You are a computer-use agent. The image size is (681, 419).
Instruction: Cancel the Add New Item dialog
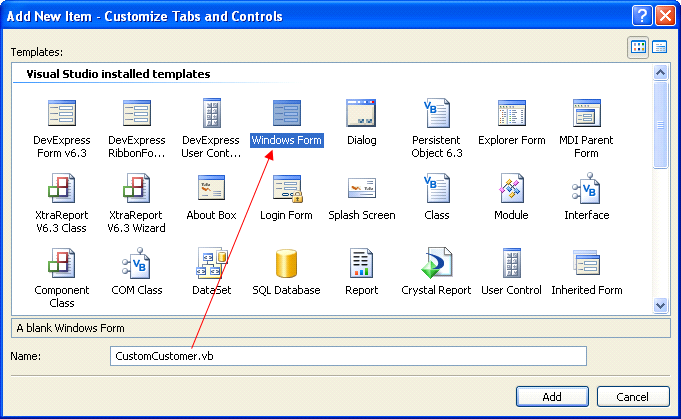click(x=633, y=396)
